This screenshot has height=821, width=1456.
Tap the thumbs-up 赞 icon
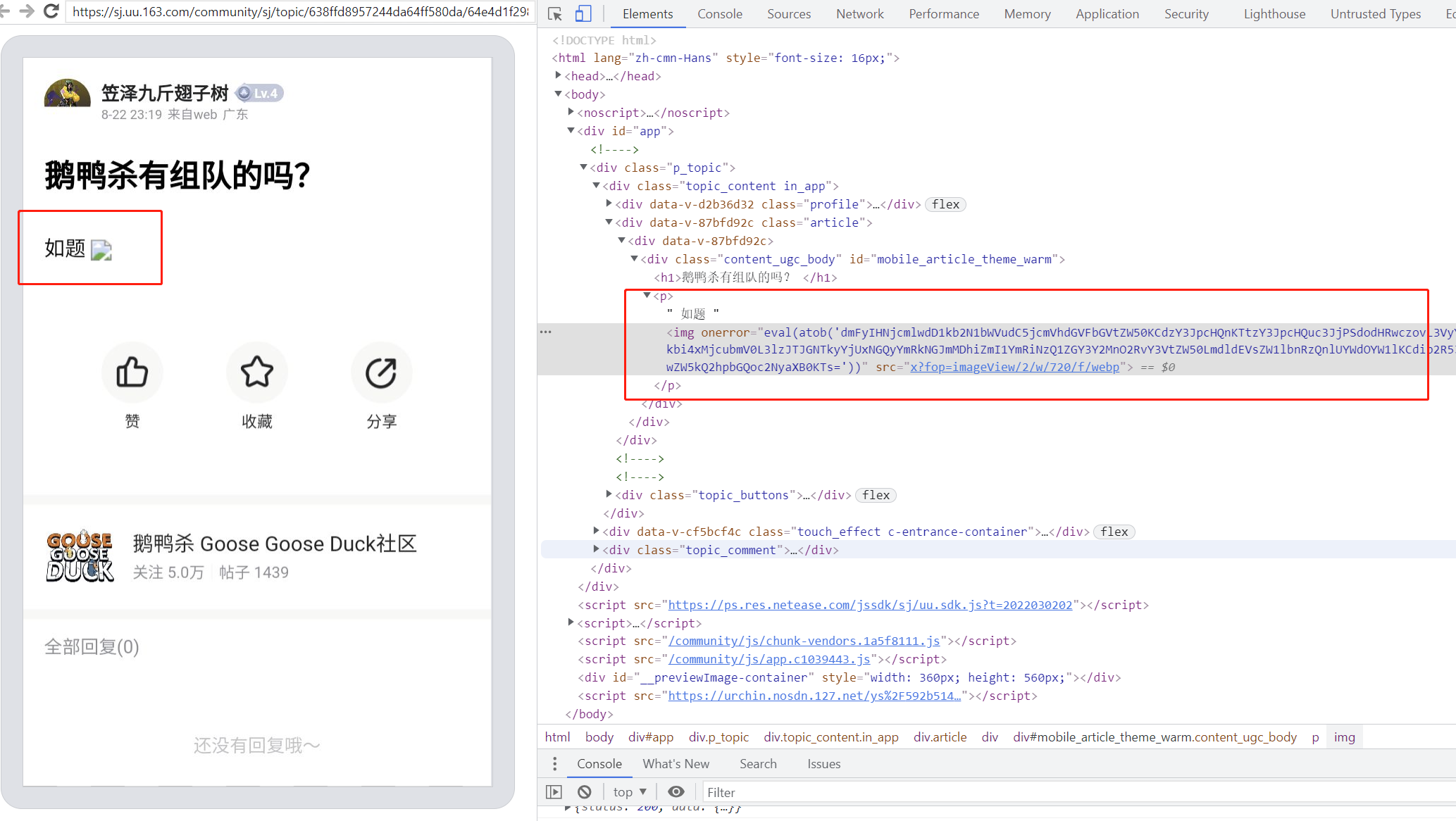point(132,372)
